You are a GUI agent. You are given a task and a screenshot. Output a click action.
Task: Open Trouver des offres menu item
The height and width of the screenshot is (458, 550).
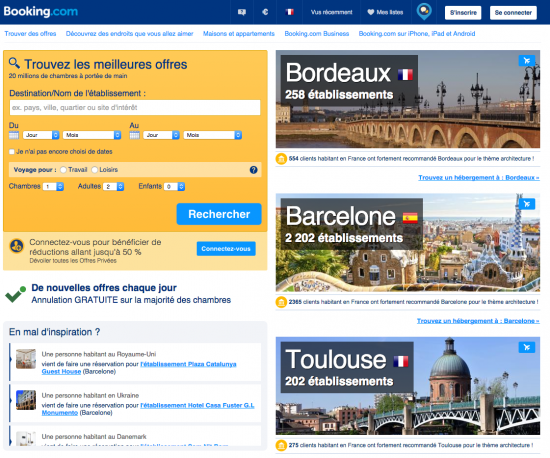point(30,34)
